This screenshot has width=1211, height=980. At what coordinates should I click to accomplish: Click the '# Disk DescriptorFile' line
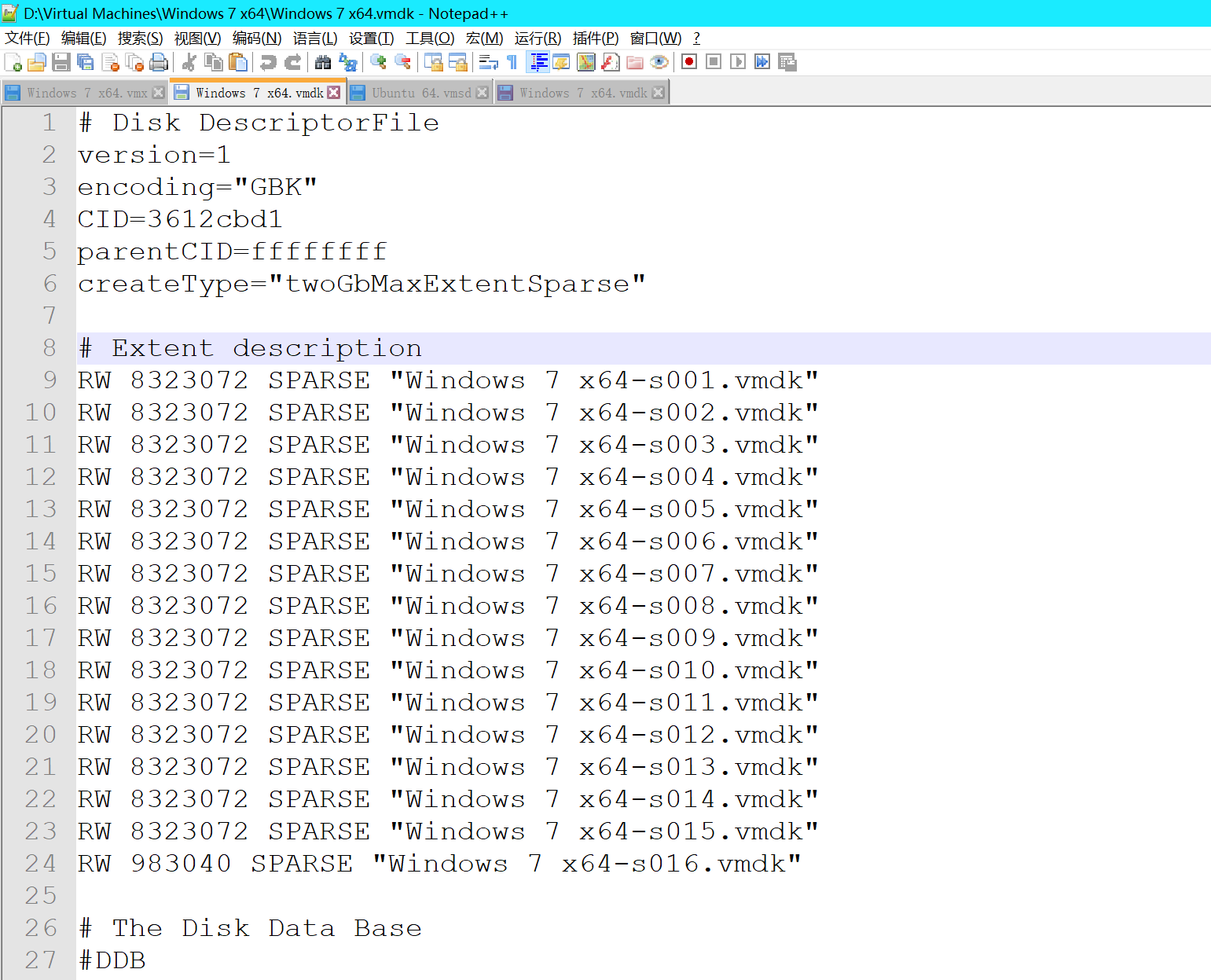click(x=258, y=123)
